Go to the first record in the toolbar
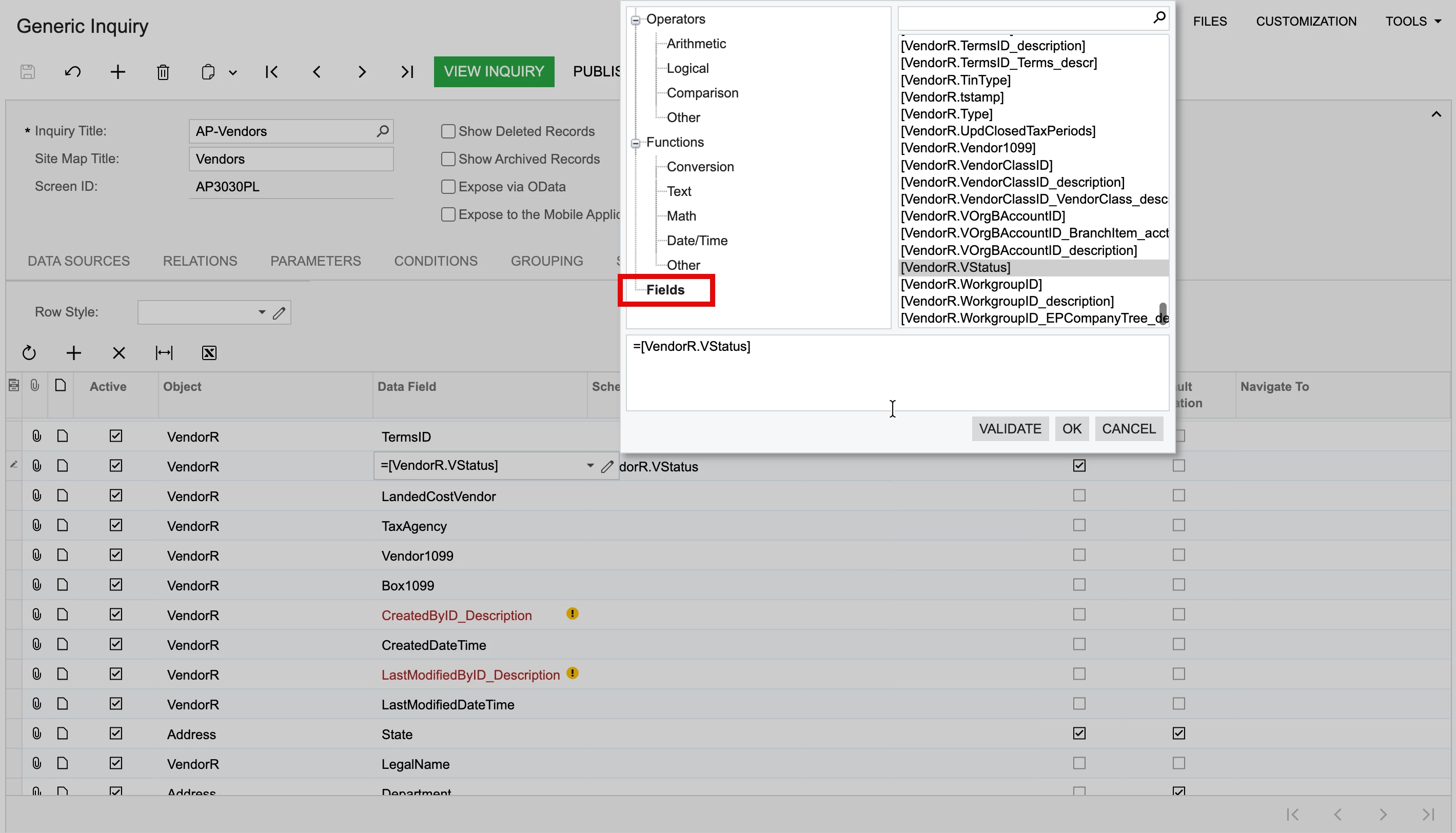Viewport: 1456px width, 833px height. (x=272, y=72)
